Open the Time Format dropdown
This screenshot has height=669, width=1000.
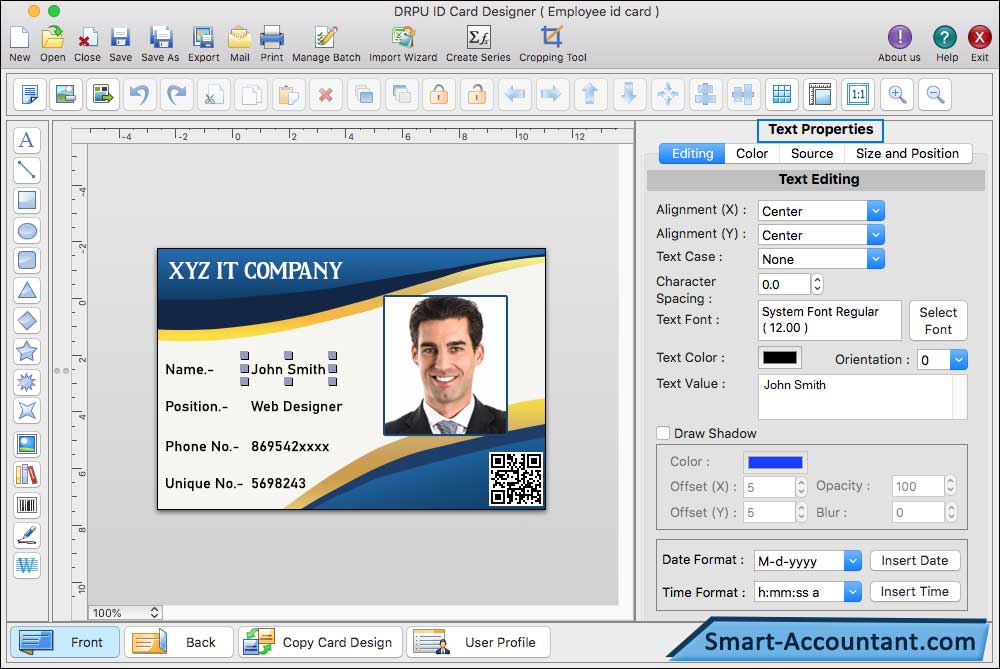click(x=853, y=592)
